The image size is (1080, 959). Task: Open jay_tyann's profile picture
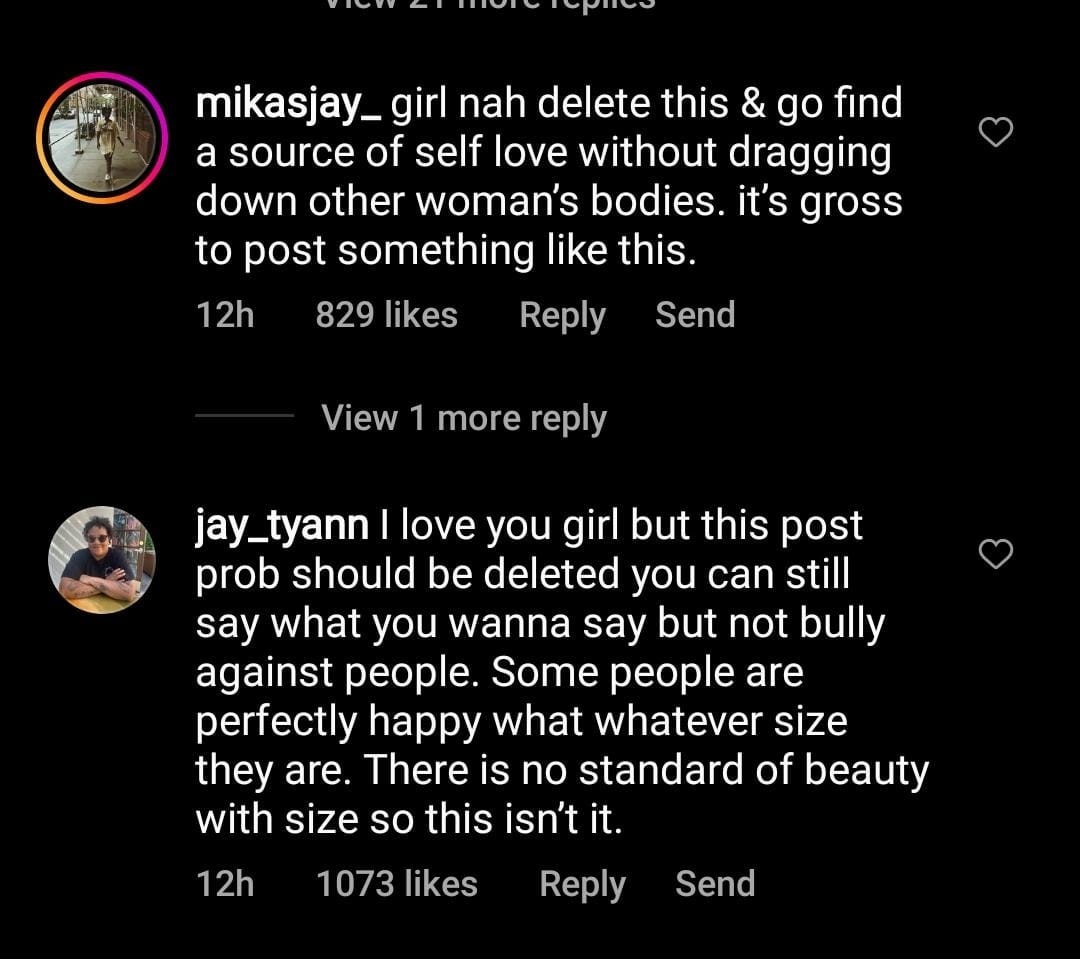[x=101, y=559]
